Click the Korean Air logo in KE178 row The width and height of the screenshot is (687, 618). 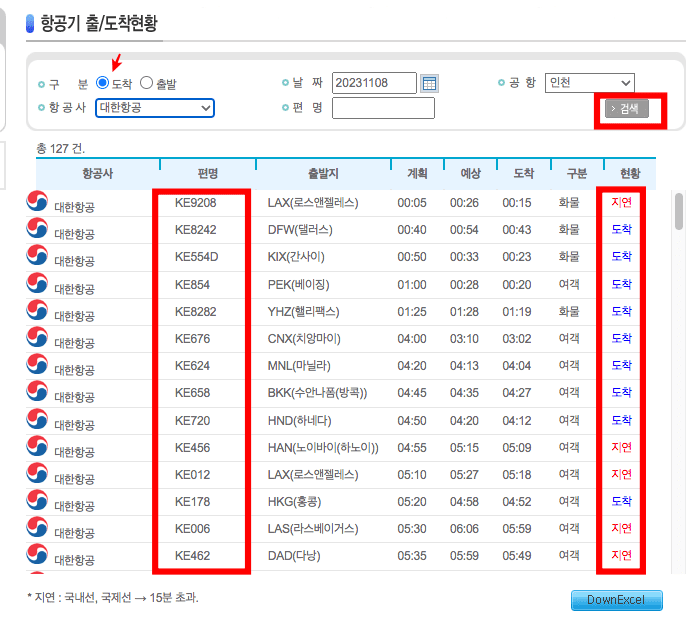37,501
